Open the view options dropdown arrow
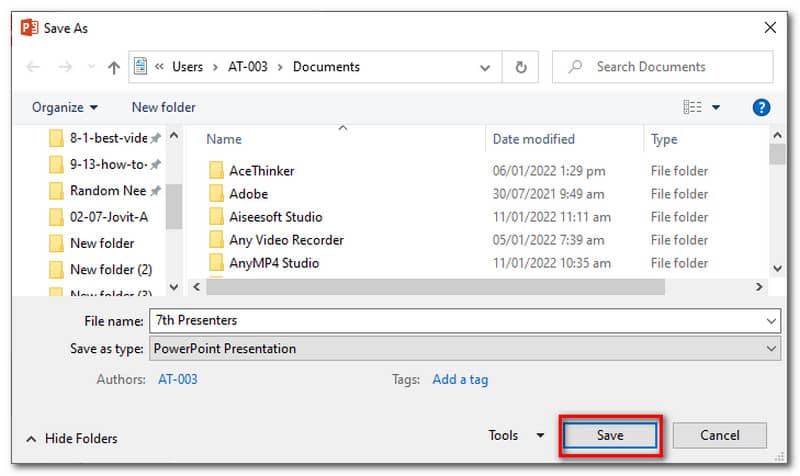The width and height of the screenshot is (800, 476). click(x=716, y=108)
